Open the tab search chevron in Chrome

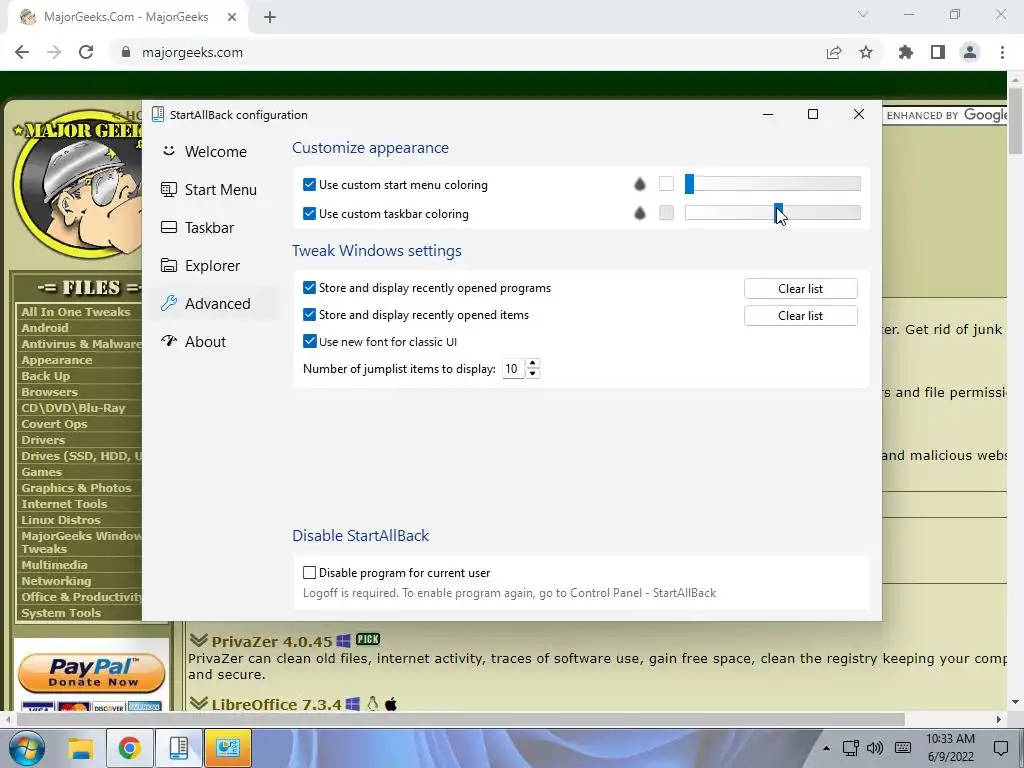point(863,14)
